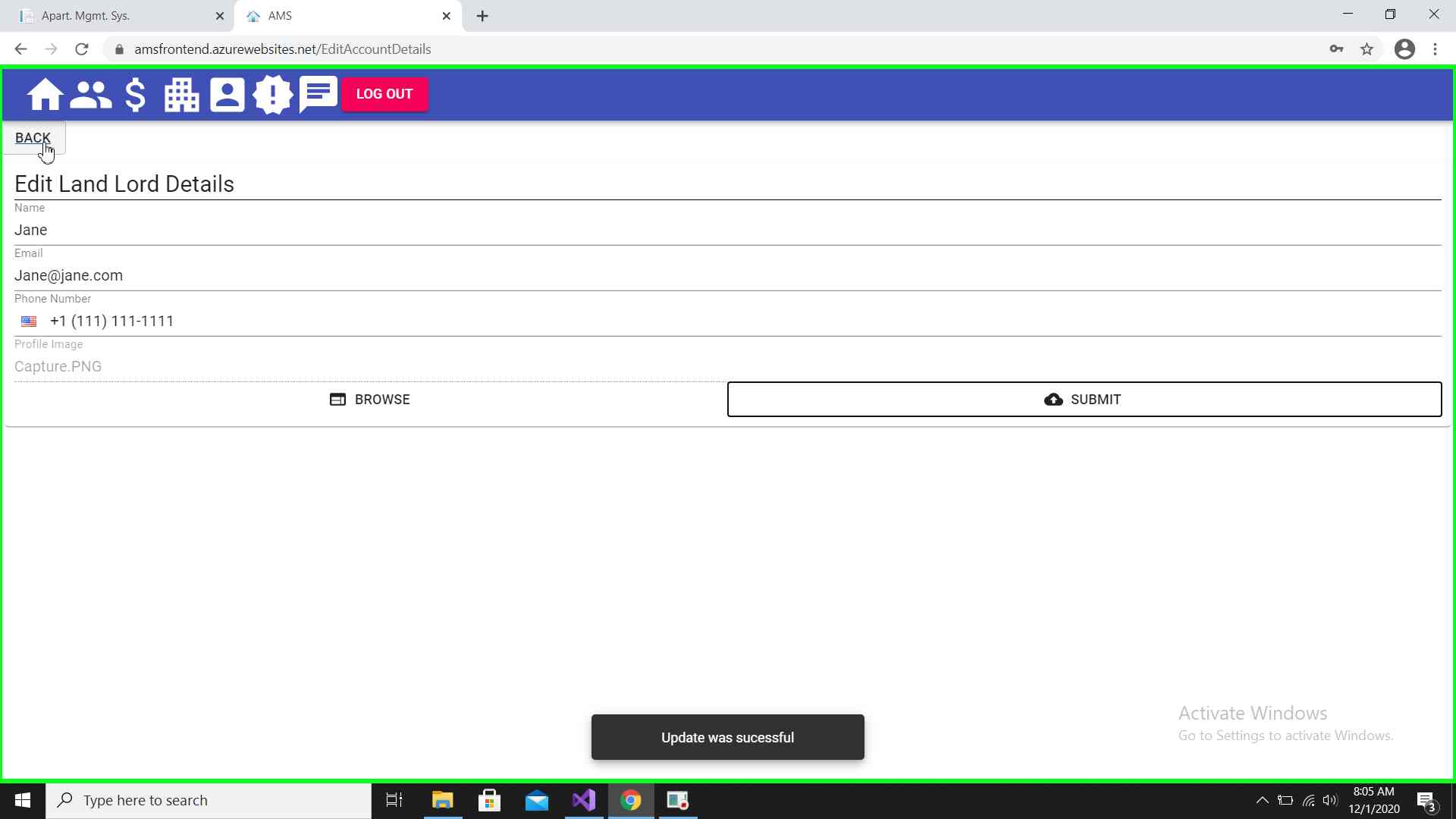Open battery status in the tray
The width and height of the screenshot is (1456, 819).
click(x=1285, y=800)
